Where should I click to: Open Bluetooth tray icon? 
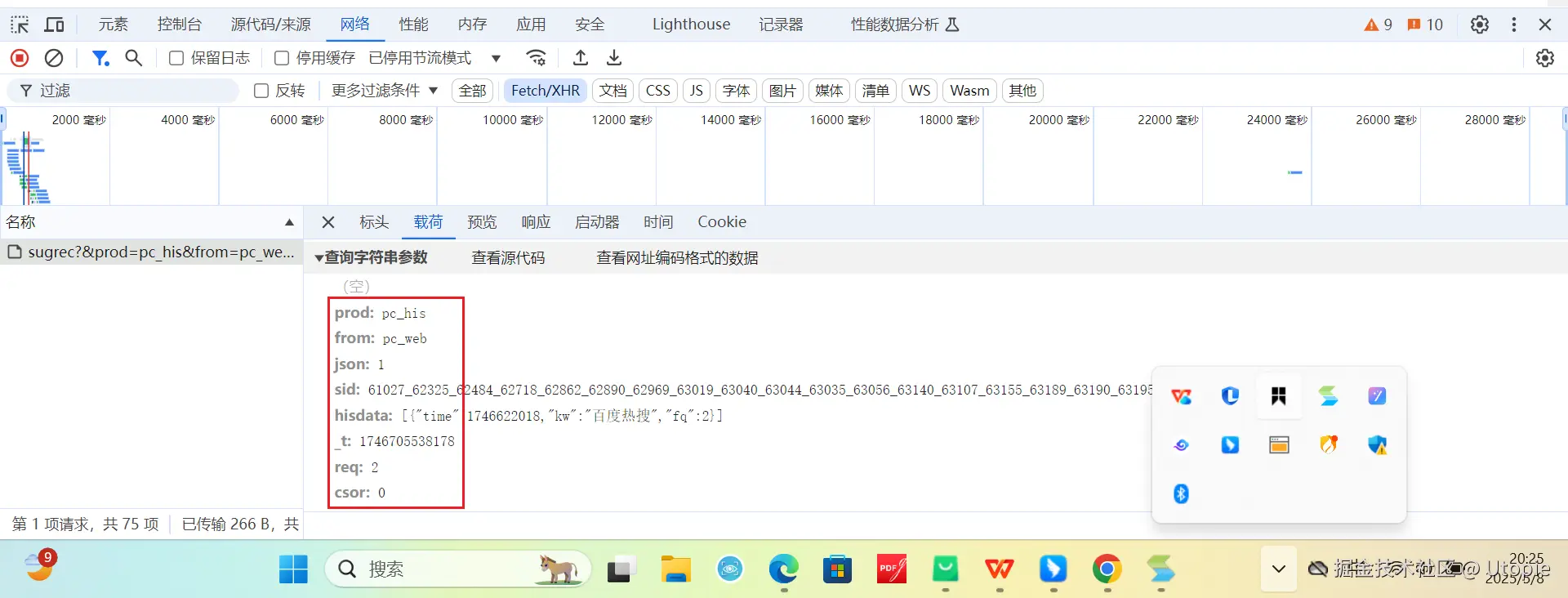[x=1181, y=493]
